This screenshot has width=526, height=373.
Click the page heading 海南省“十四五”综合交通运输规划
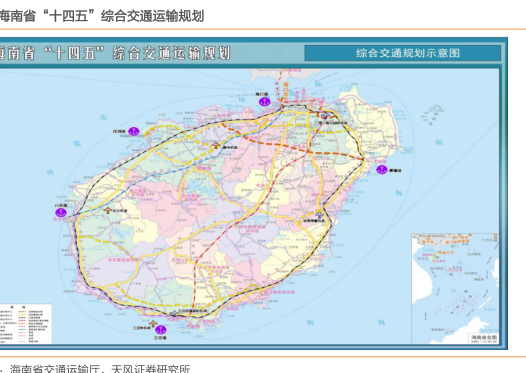pos(101,16)
